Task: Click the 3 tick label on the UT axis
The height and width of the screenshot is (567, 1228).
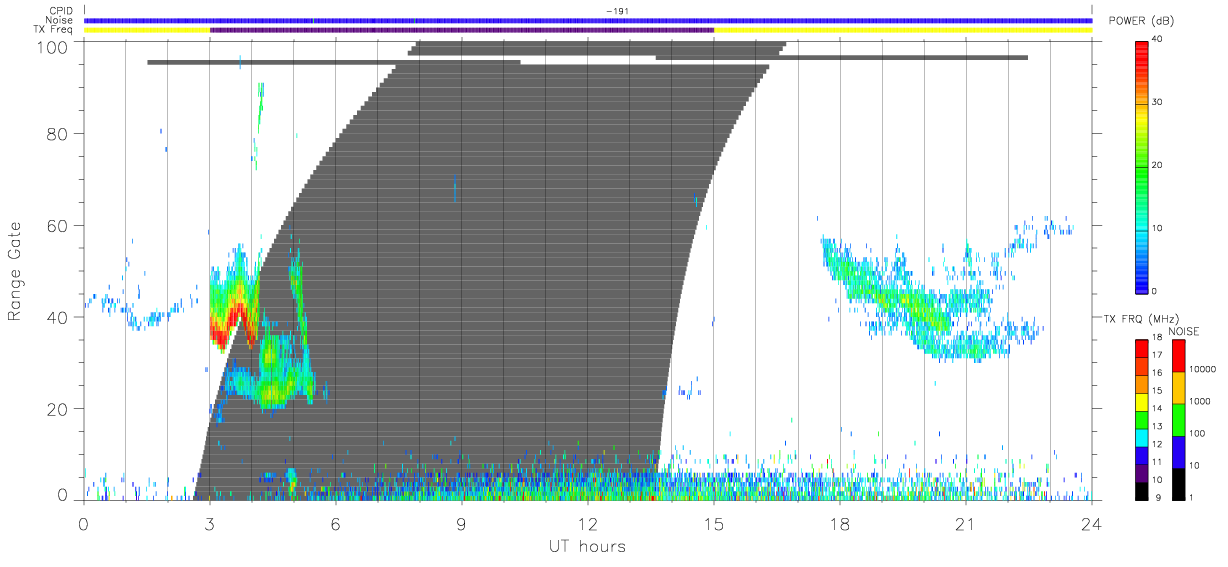Action: [x=210, y=524]
